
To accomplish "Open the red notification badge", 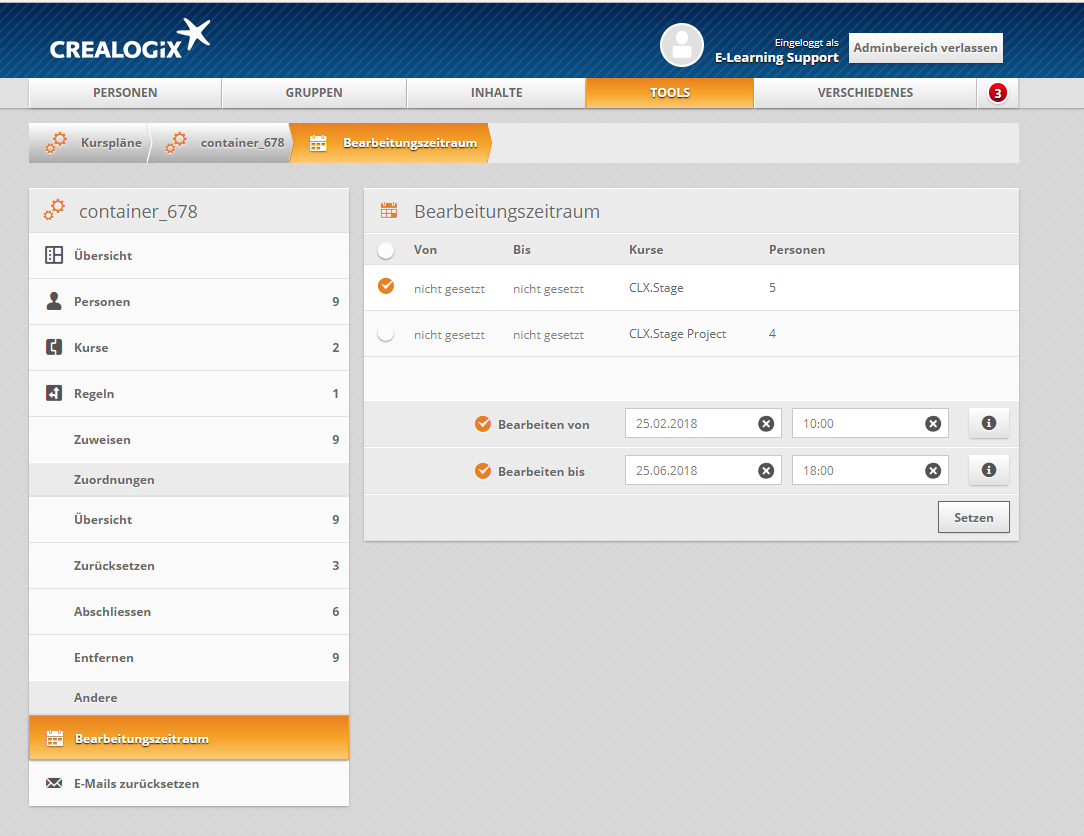I will (x=997, y=93).
